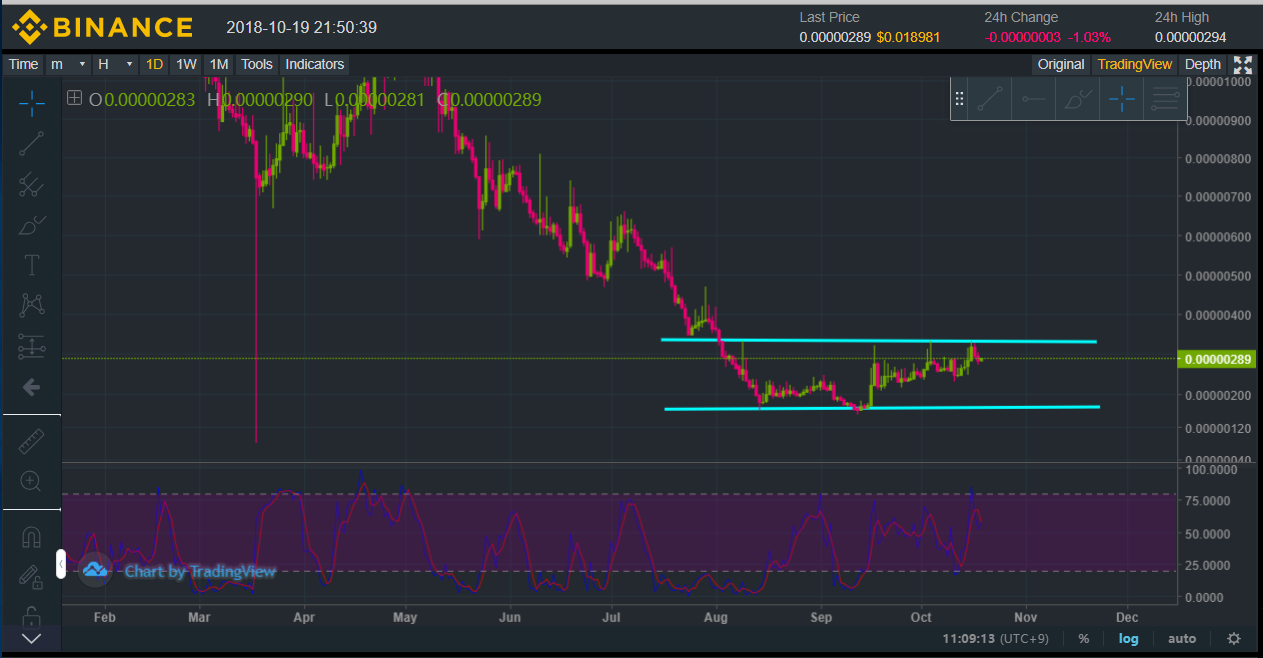Toggle the auto scale option
1263x658 pixels.
coord(1181,639)
